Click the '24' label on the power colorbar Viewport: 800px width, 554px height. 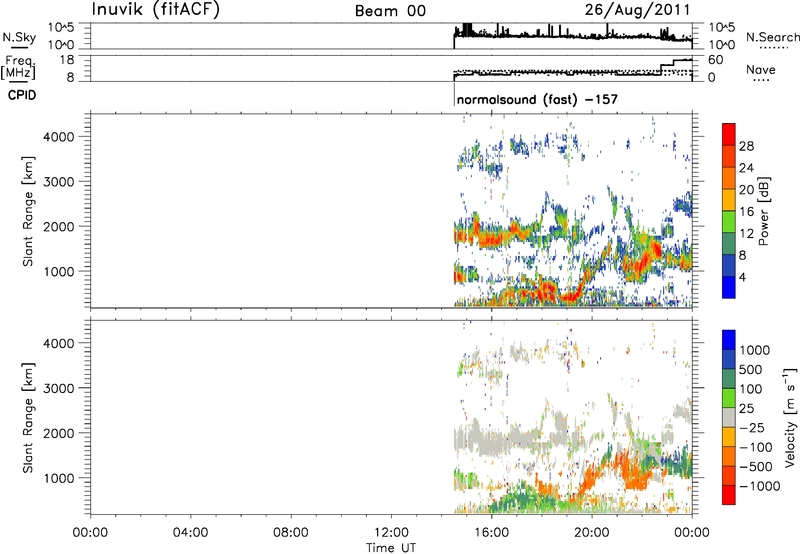pos(746,168)
